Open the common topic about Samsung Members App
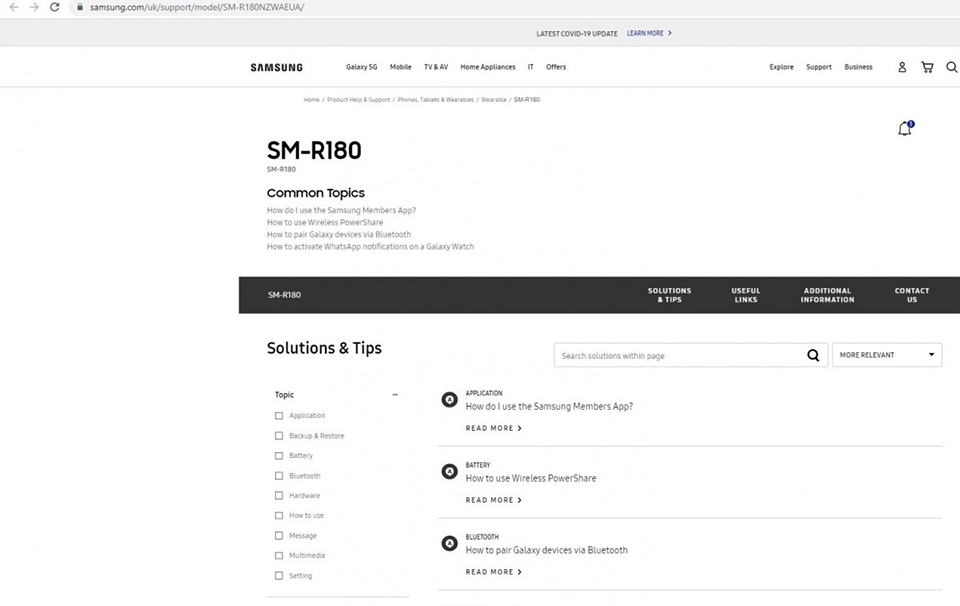The width and height of the screenshot is (960, 606). (x=341, y=210)
